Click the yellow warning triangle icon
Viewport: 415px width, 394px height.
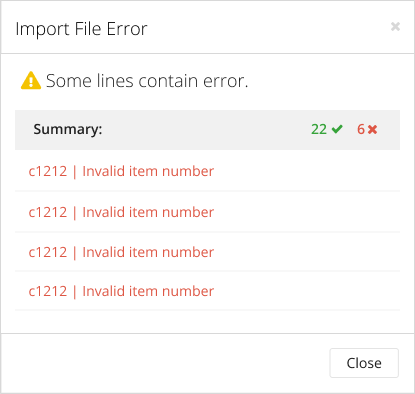click(31, 80)
